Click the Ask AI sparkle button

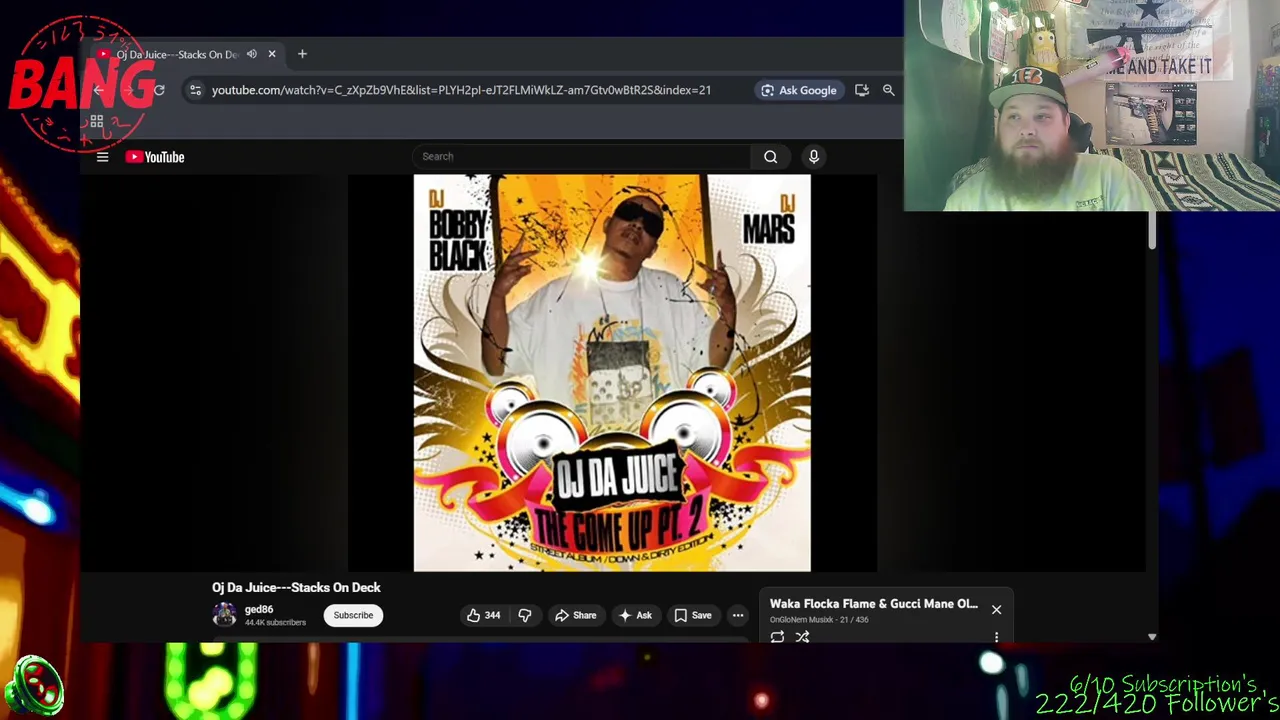(x=635, y=615)
